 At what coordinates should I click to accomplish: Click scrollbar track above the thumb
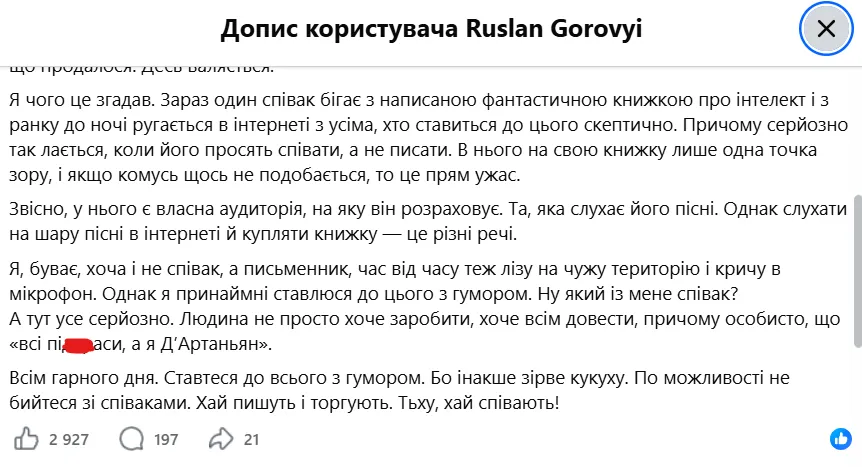pos(857,131)
